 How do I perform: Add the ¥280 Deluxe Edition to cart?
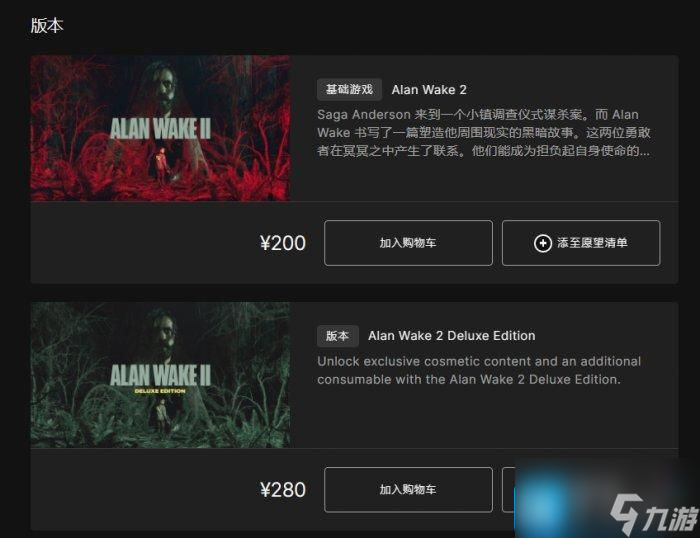[408, 489]
